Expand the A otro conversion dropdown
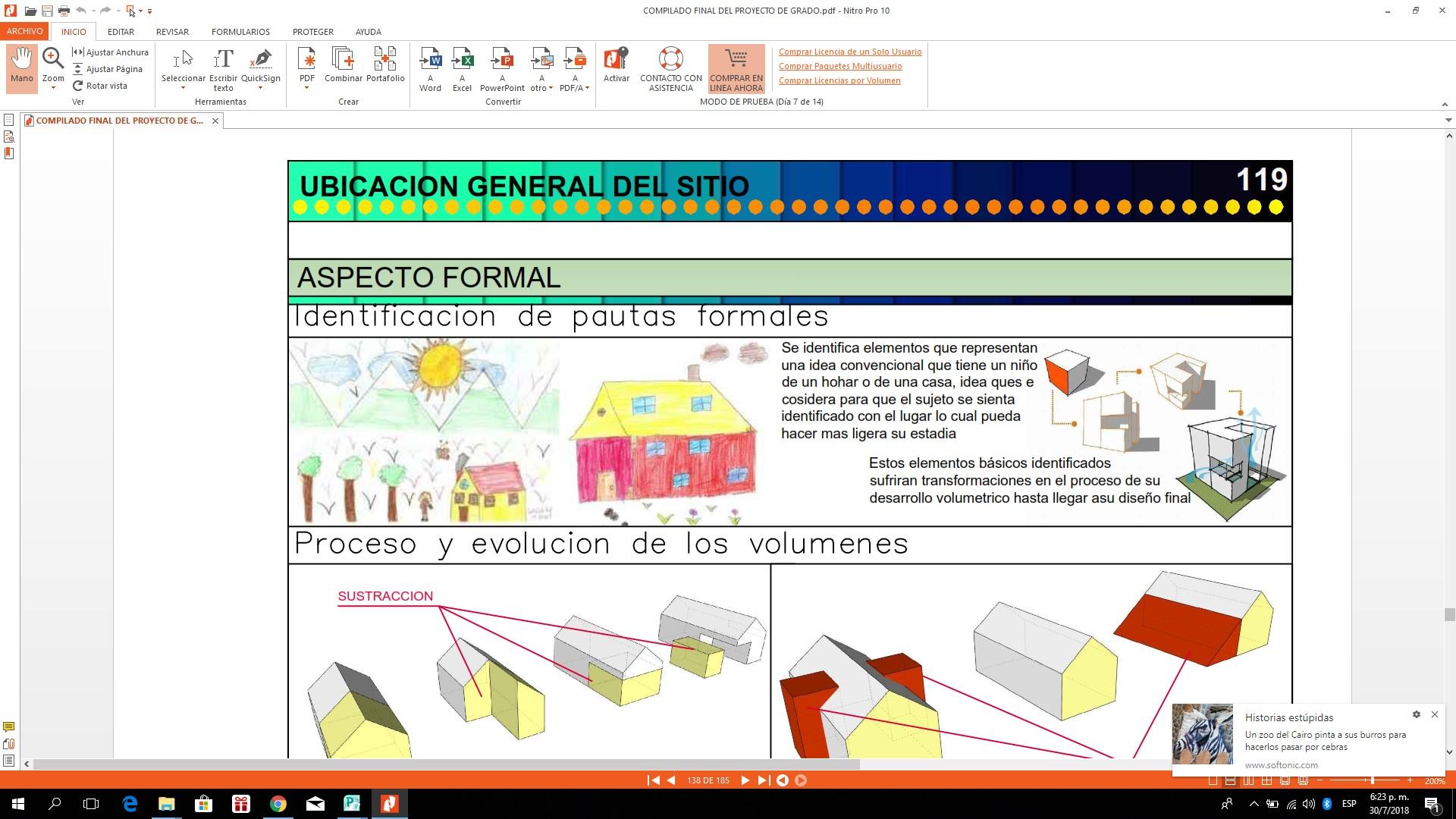Screen dimensions: 1456x819 click(551, 89)
